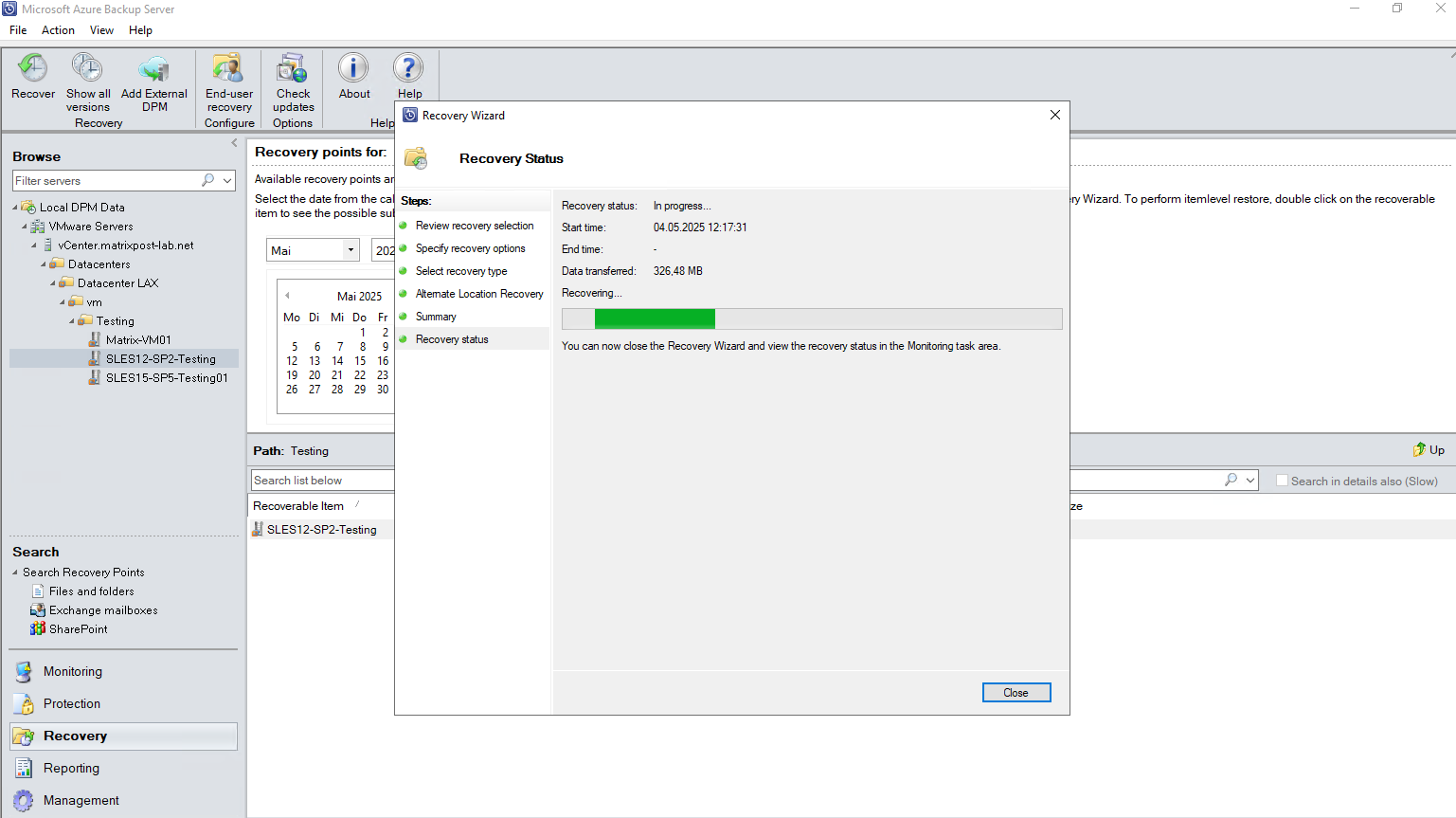Select Exchange mailboxes search

(x=102, y=610)
